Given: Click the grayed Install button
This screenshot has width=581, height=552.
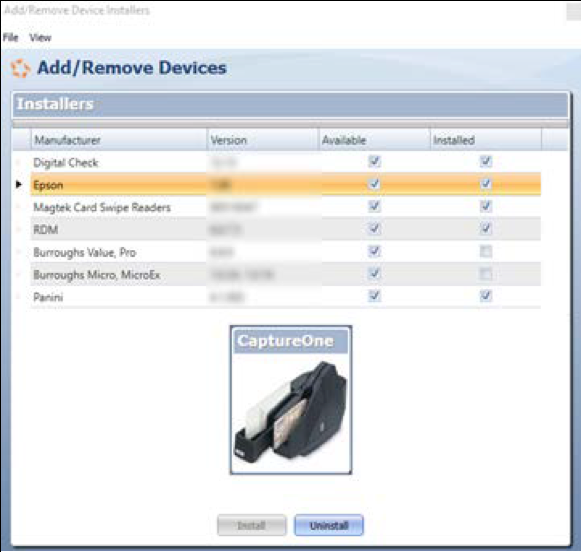Looking at the screenshot, I should pyautogui.click(x=252, y=525).
